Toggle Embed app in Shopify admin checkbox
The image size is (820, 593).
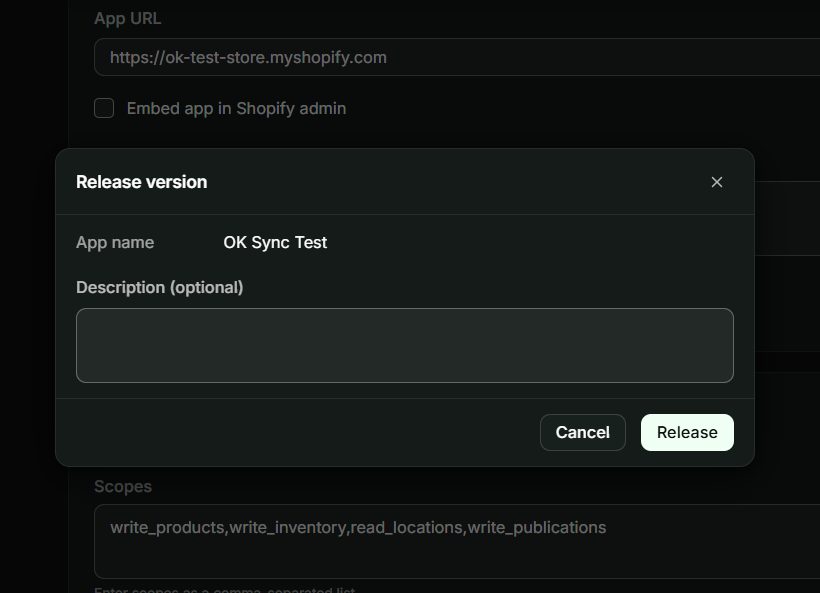click(104, 108)
